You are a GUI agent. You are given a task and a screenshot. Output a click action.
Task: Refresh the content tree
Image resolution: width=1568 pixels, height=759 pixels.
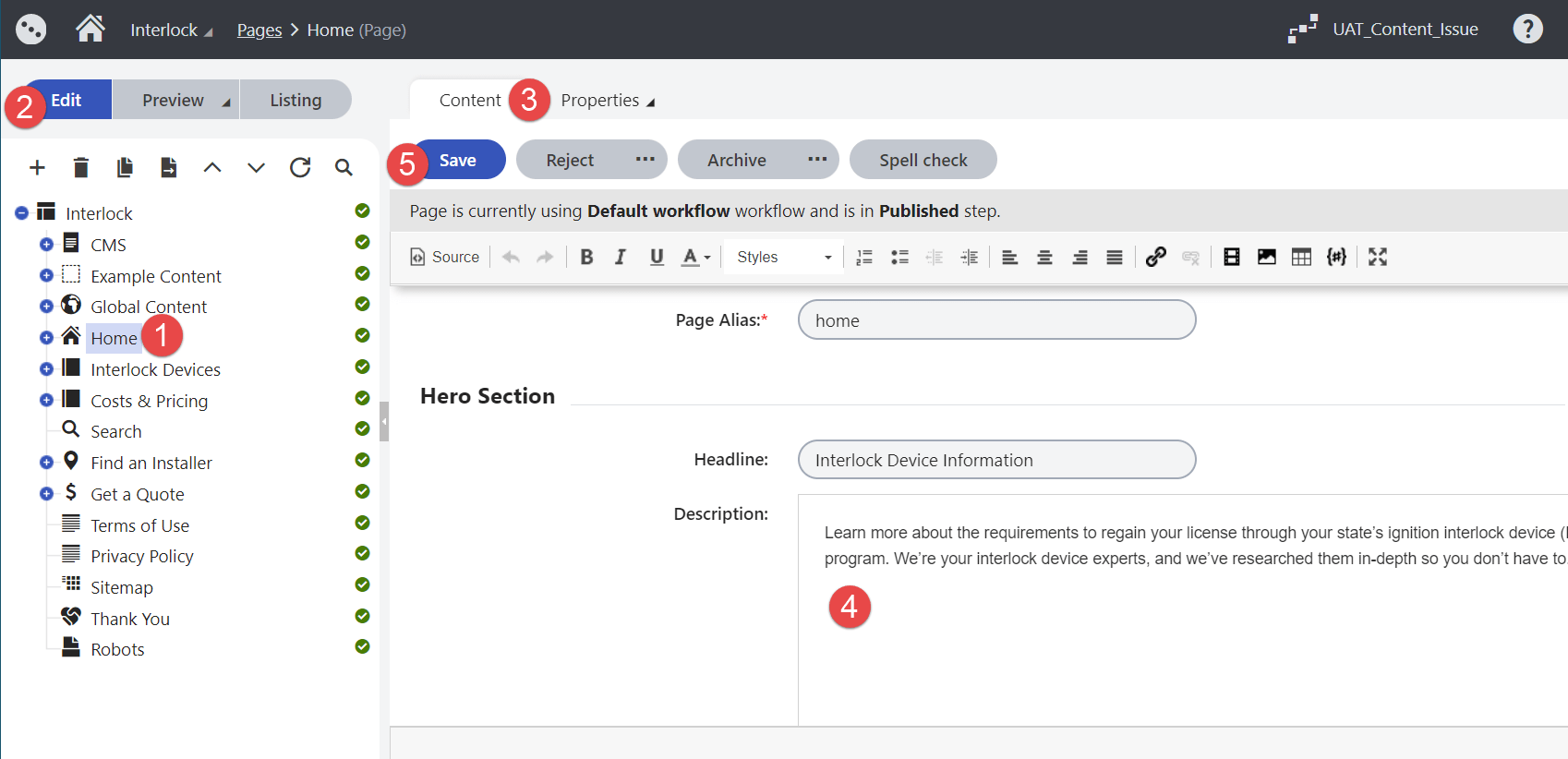pos(300,167)
